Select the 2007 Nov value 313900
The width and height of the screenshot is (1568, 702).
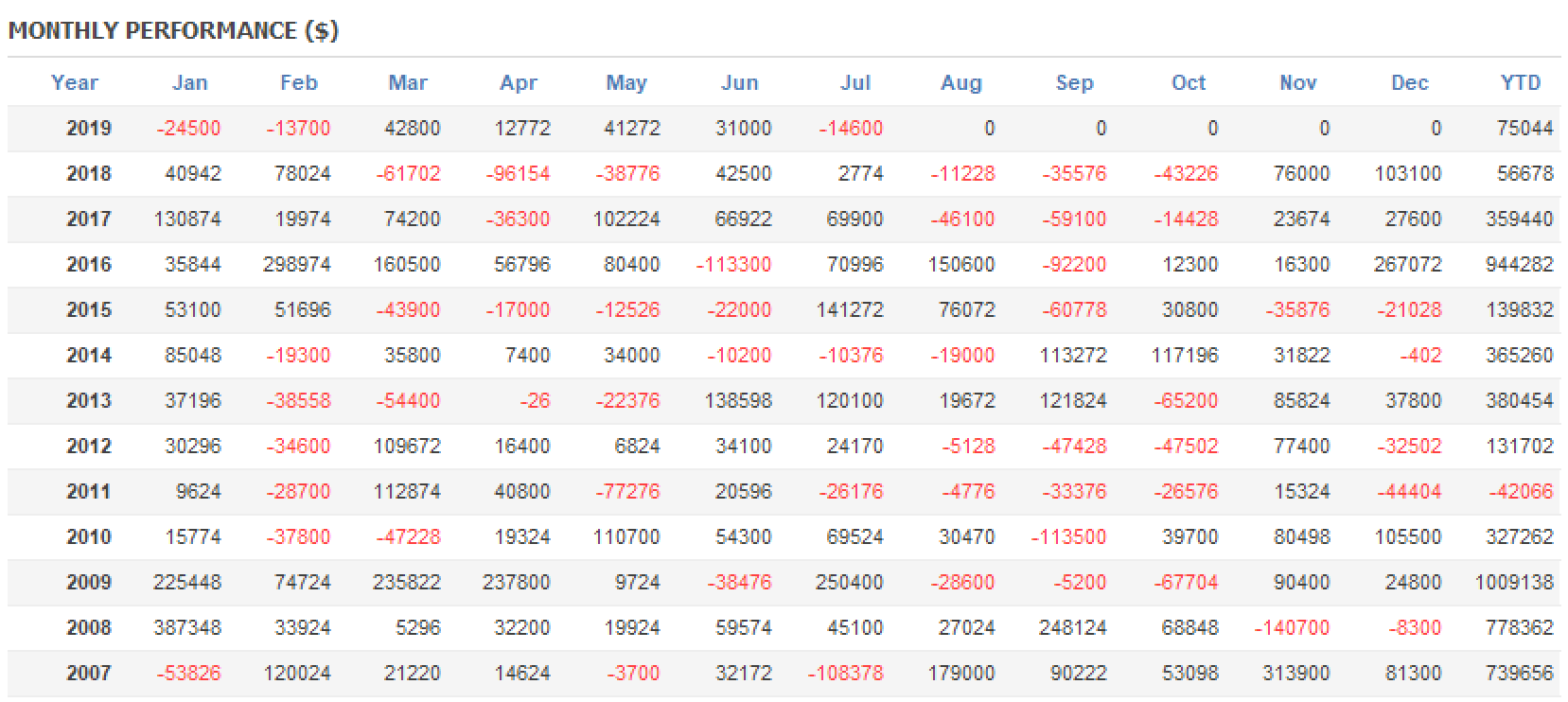point(1296,674)
